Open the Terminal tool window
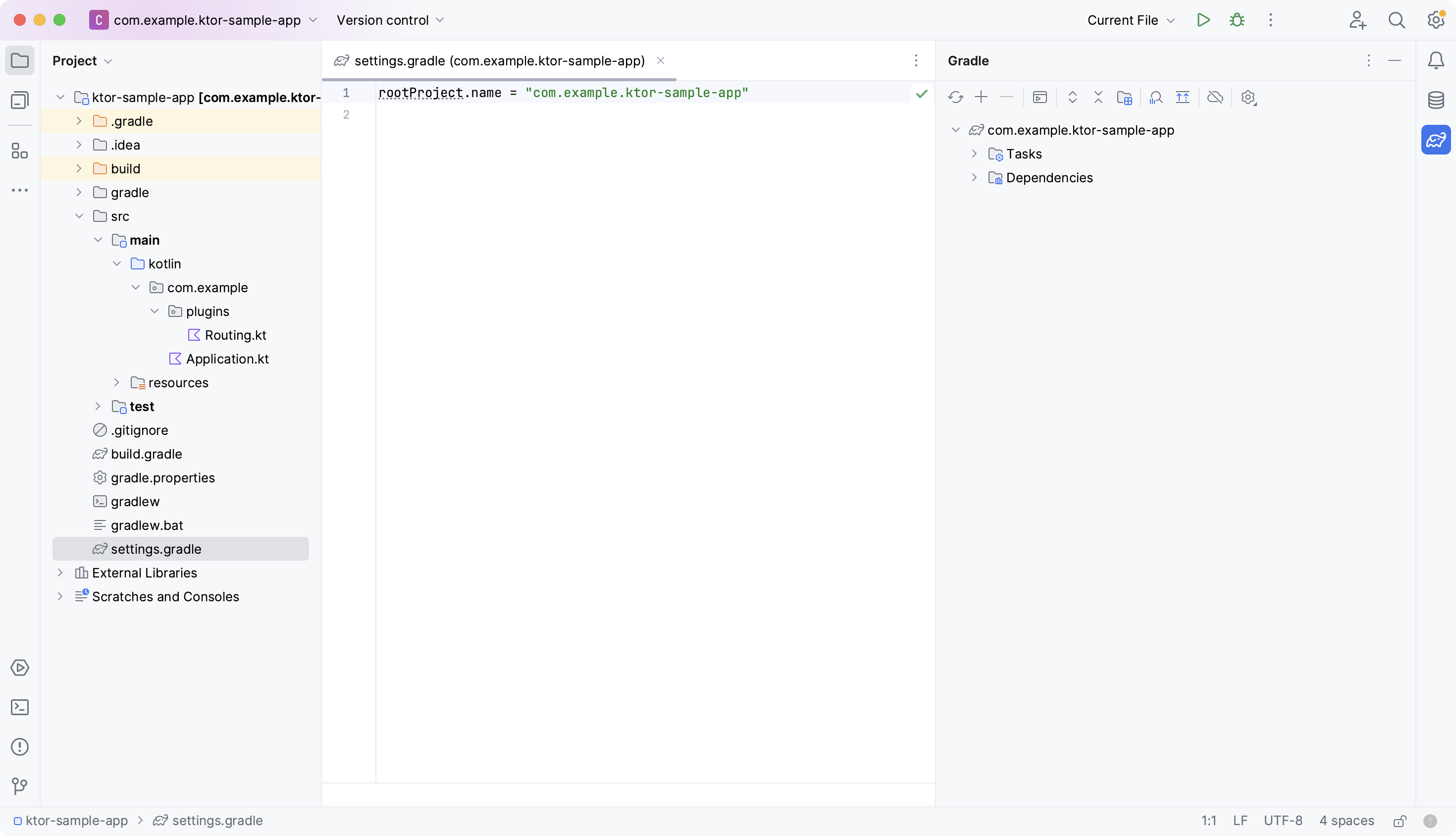Viewport: 1456px width, 836px height. [20, 707]
